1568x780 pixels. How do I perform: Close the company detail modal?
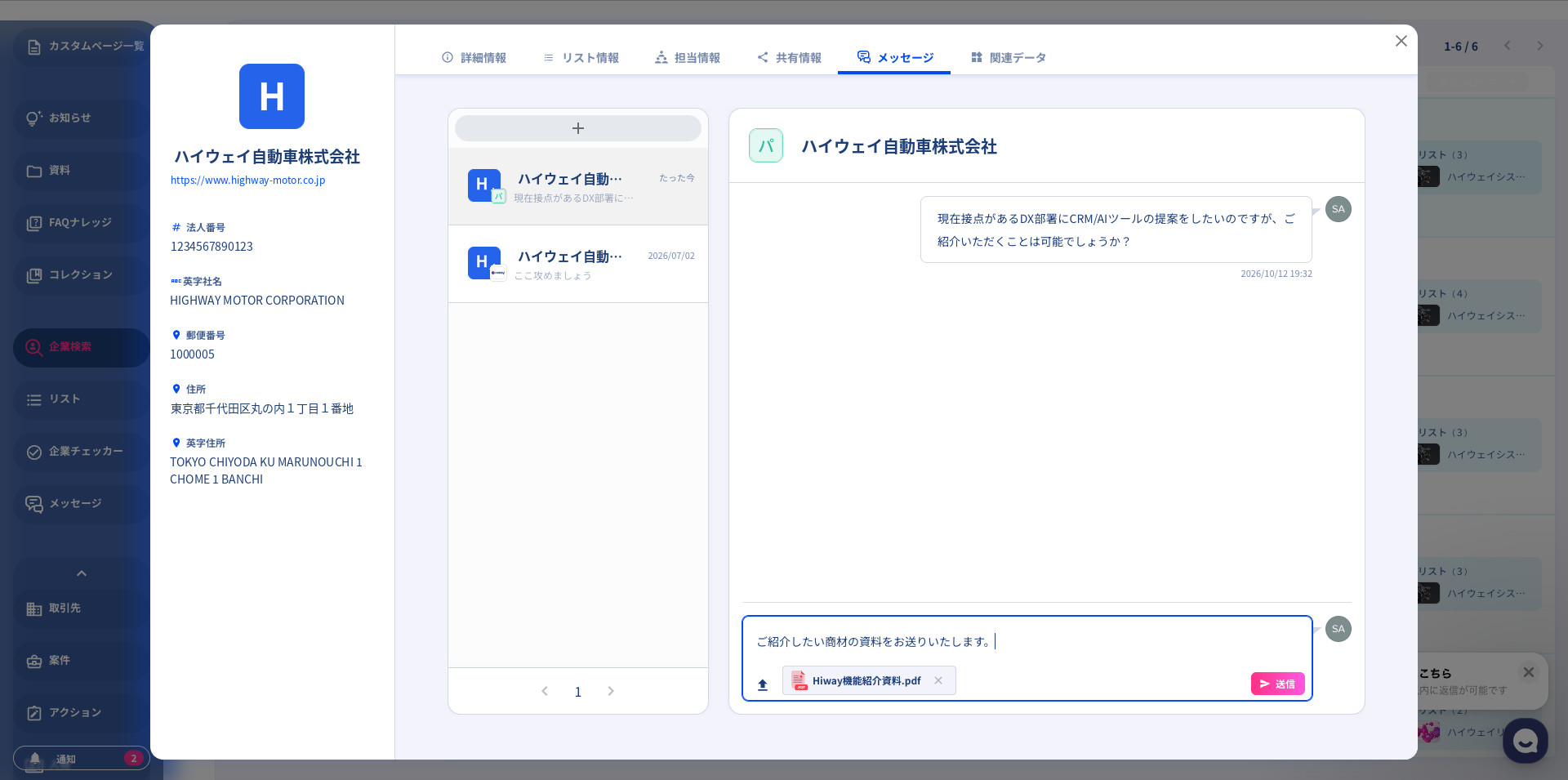pos(1401,41)
